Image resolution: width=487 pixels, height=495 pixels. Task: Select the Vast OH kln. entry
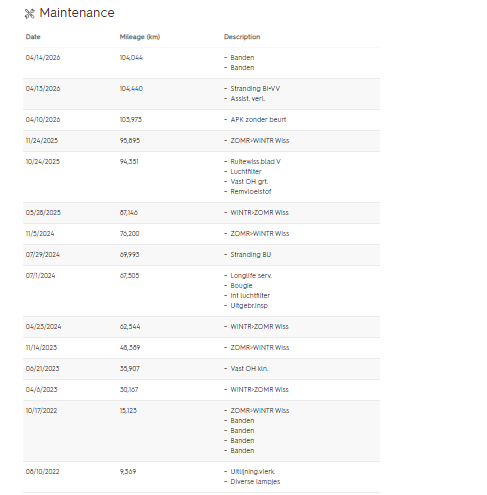tap(249, 369)
